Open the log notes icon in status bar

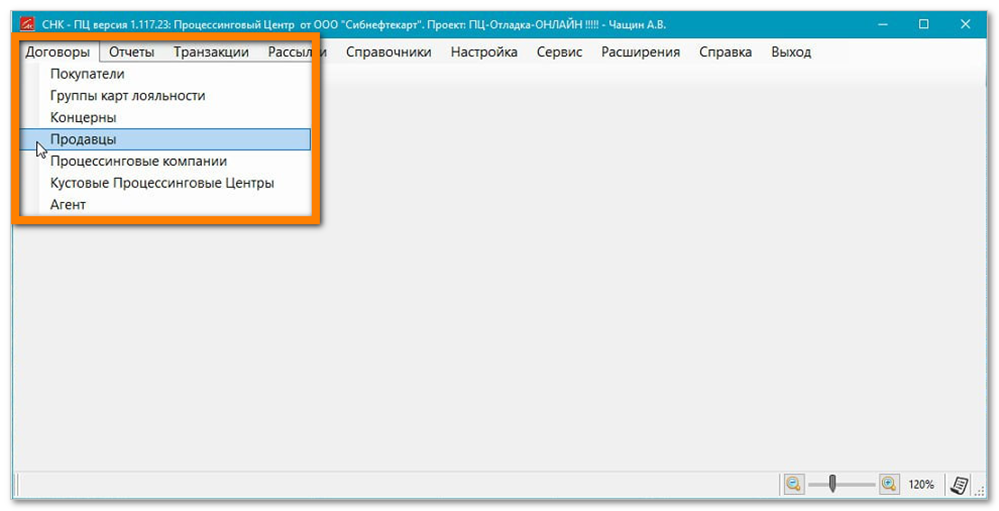(x=959, y=485)
